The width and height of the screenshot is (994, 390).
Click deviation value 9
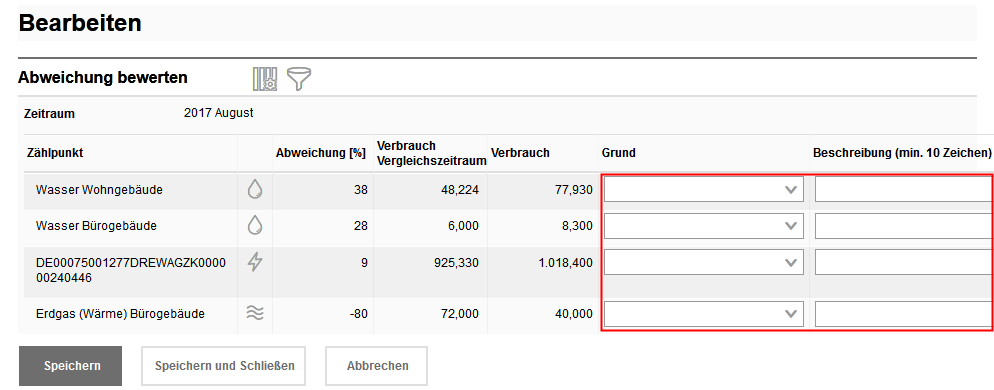tap(365, 262)
